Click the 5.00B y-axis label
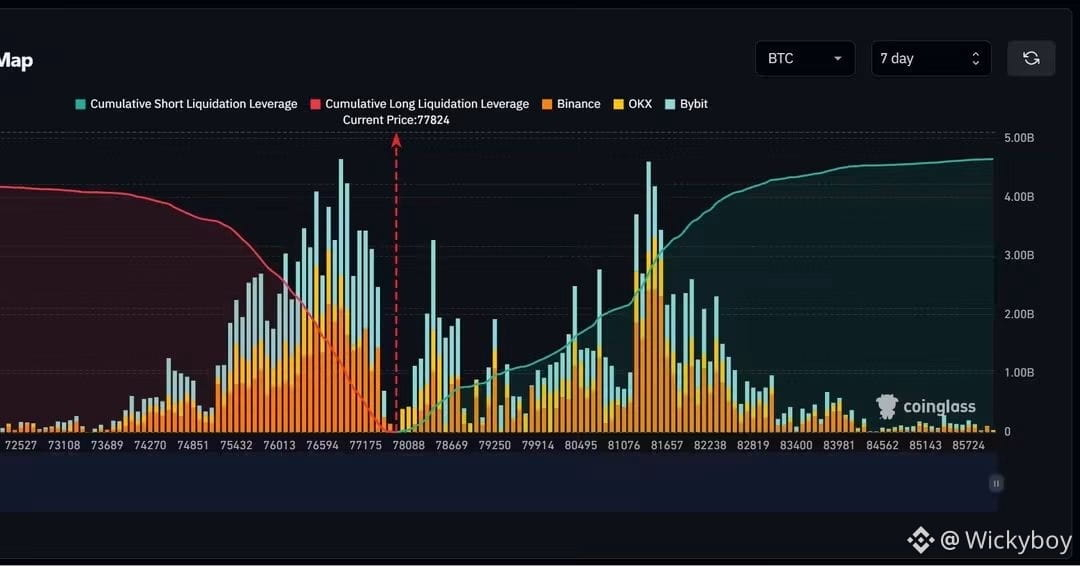1080x566 pixels. [x=1019, y=138]
